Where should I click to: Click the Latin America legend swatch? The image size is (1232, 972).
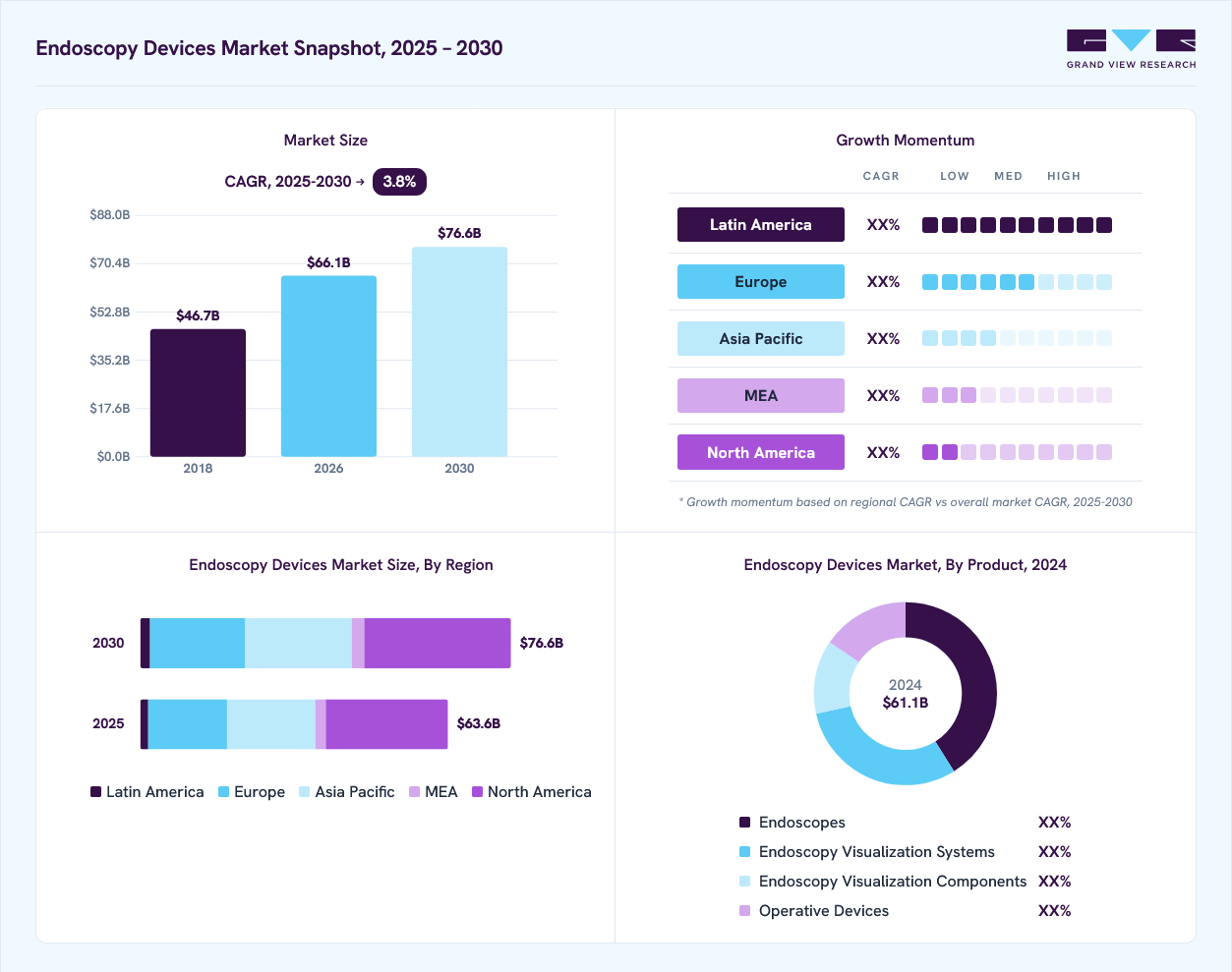coord(96,792)
